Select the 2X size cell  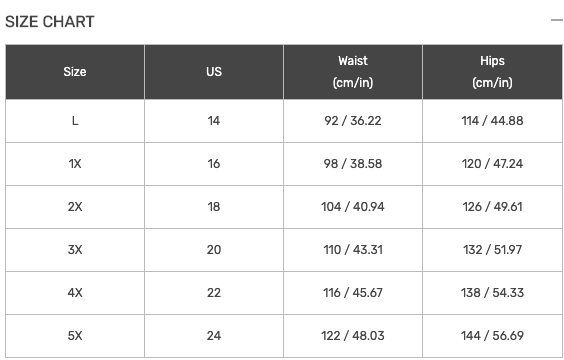pos(75,207)
